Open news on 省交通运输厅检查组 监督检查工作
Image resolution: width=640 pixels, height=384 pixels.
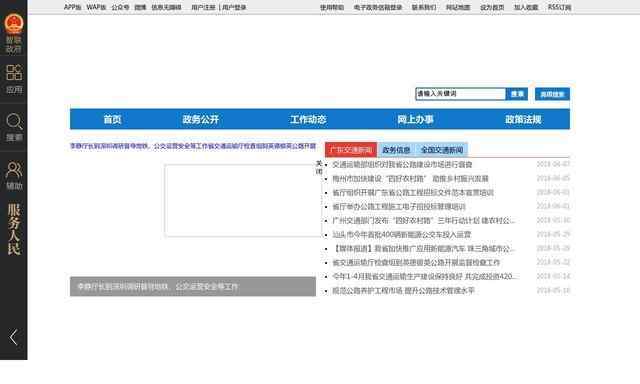pos(416,262)
